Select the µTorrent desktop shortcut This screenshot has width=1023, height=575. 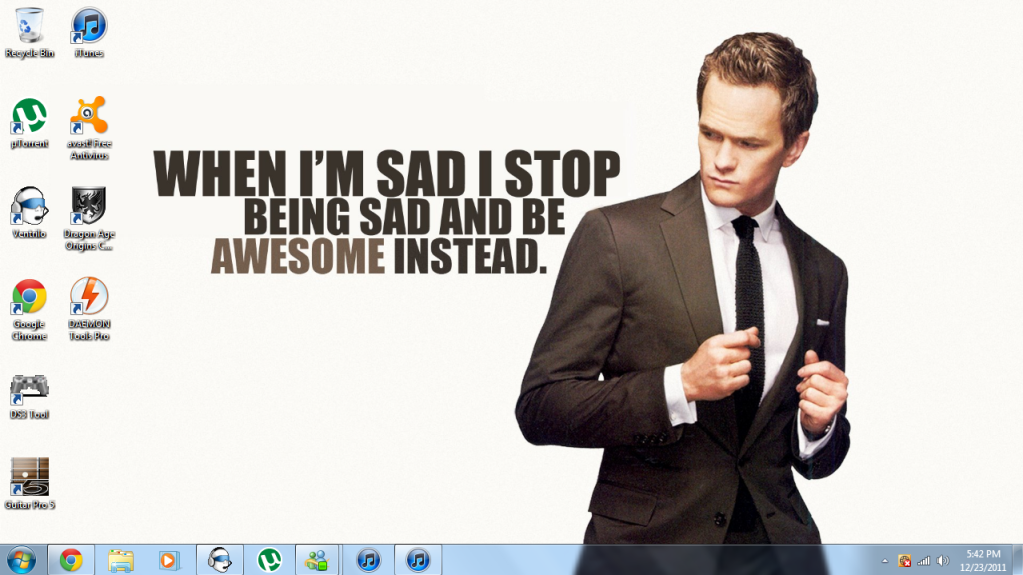[29, 123]
